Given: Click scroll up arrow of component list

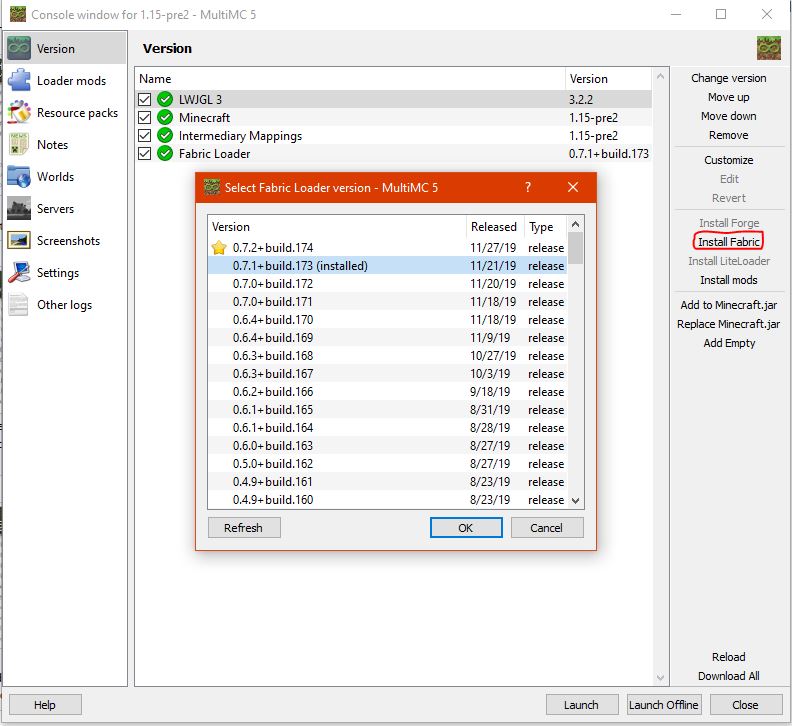Looking at the screenshot, I should pos(660,77).
